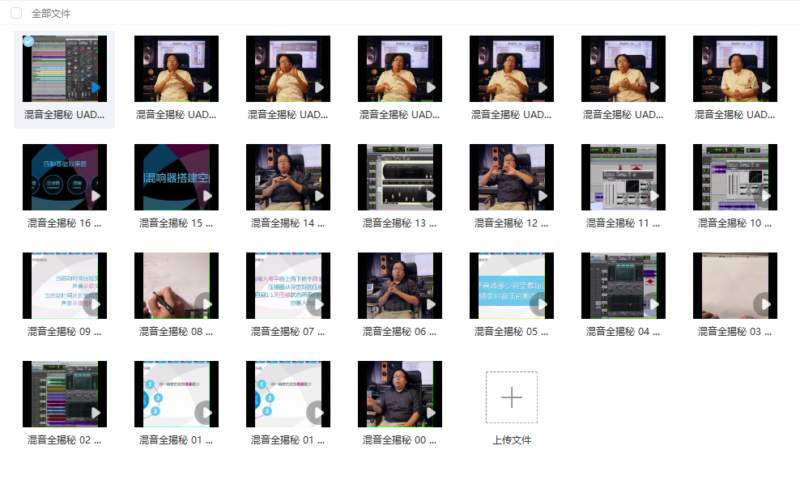The height and width of the screenshot is (488, 800).
Task: Click the 全部文件 breadcrumb text
Action: (51, 14)
